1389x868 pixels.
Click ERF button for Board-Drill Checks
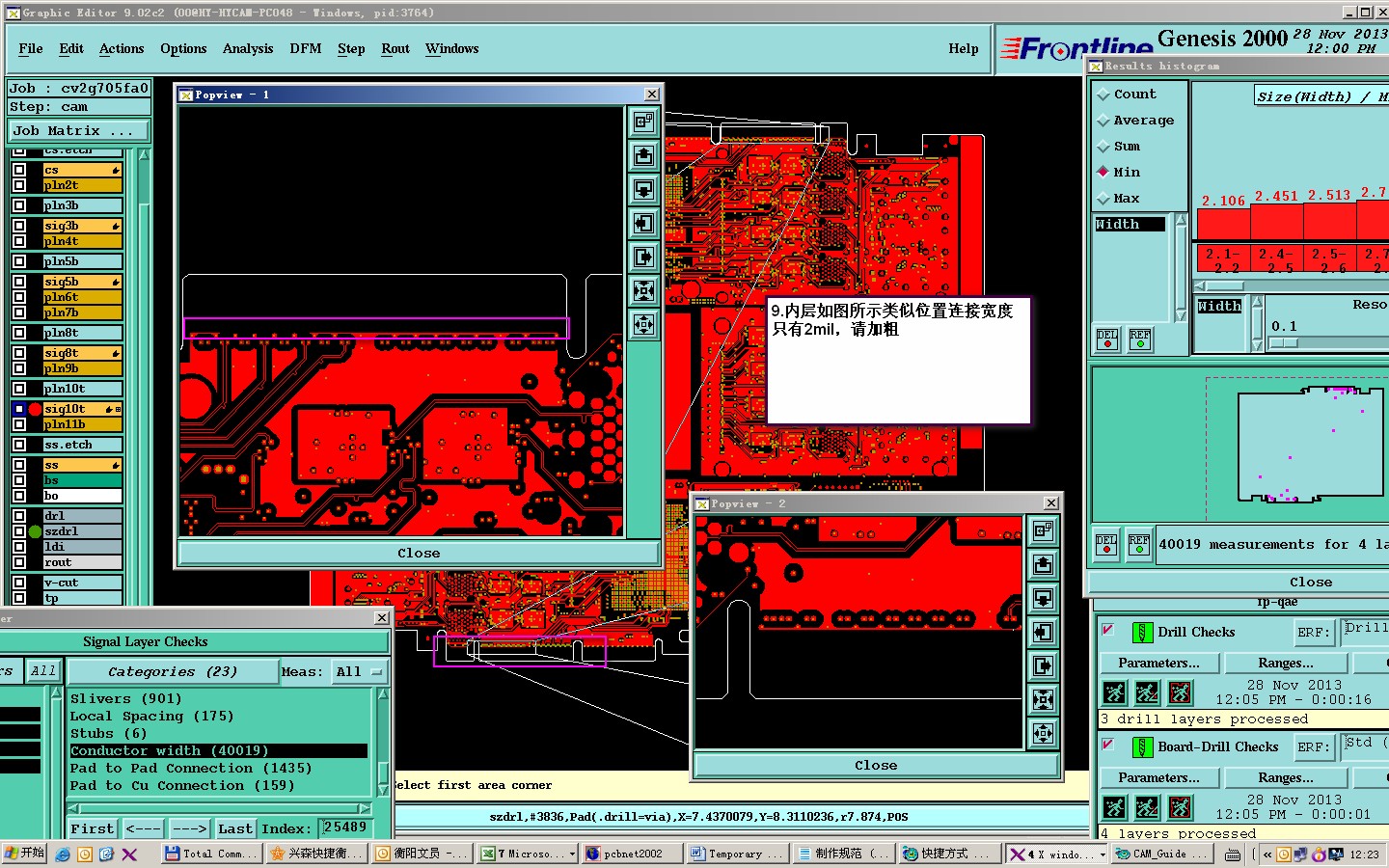tap(1315, 747)
